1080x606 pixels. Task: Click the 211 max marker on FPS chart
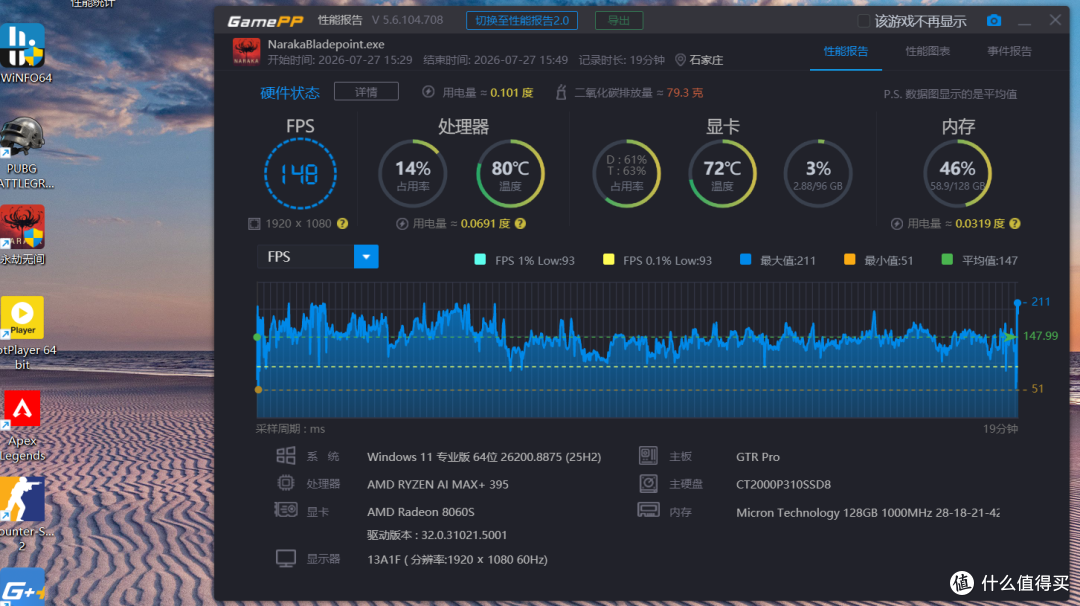pyautogui.click(x=1017, y=302)
